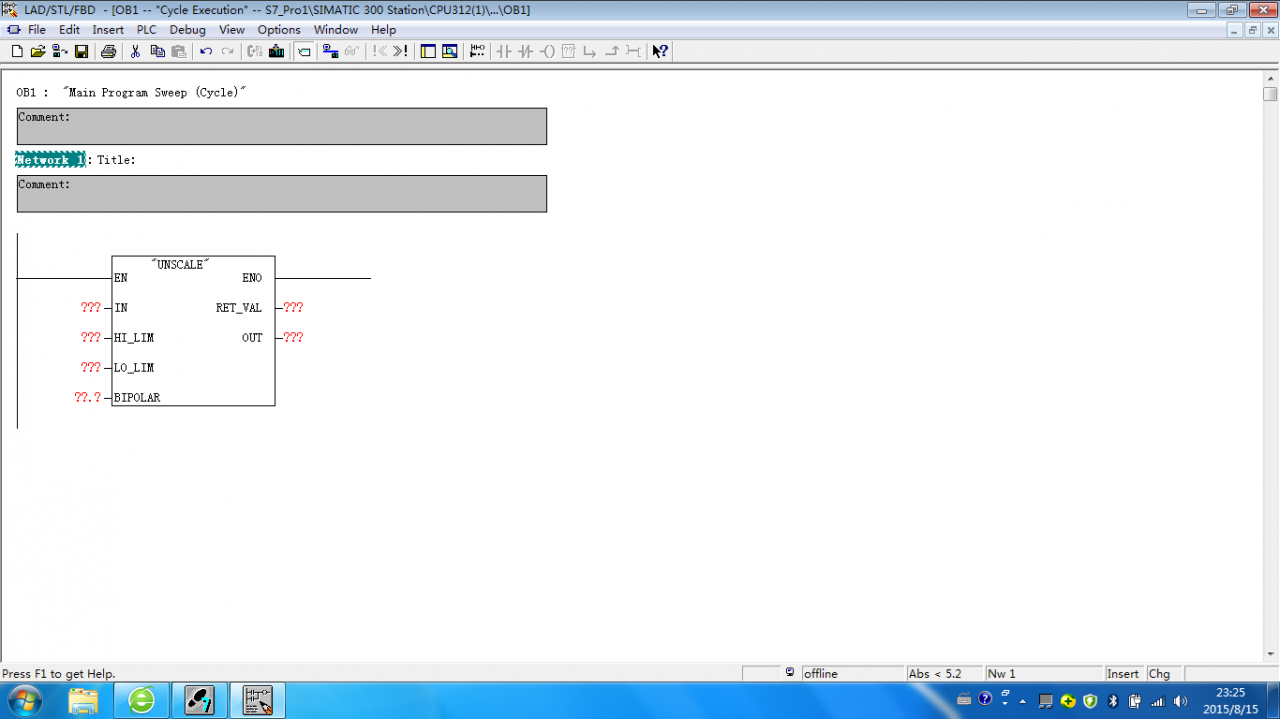Click the Connection toolbar icon
1280x719 pixels.
pyautogui.click(x=632, y=51)
